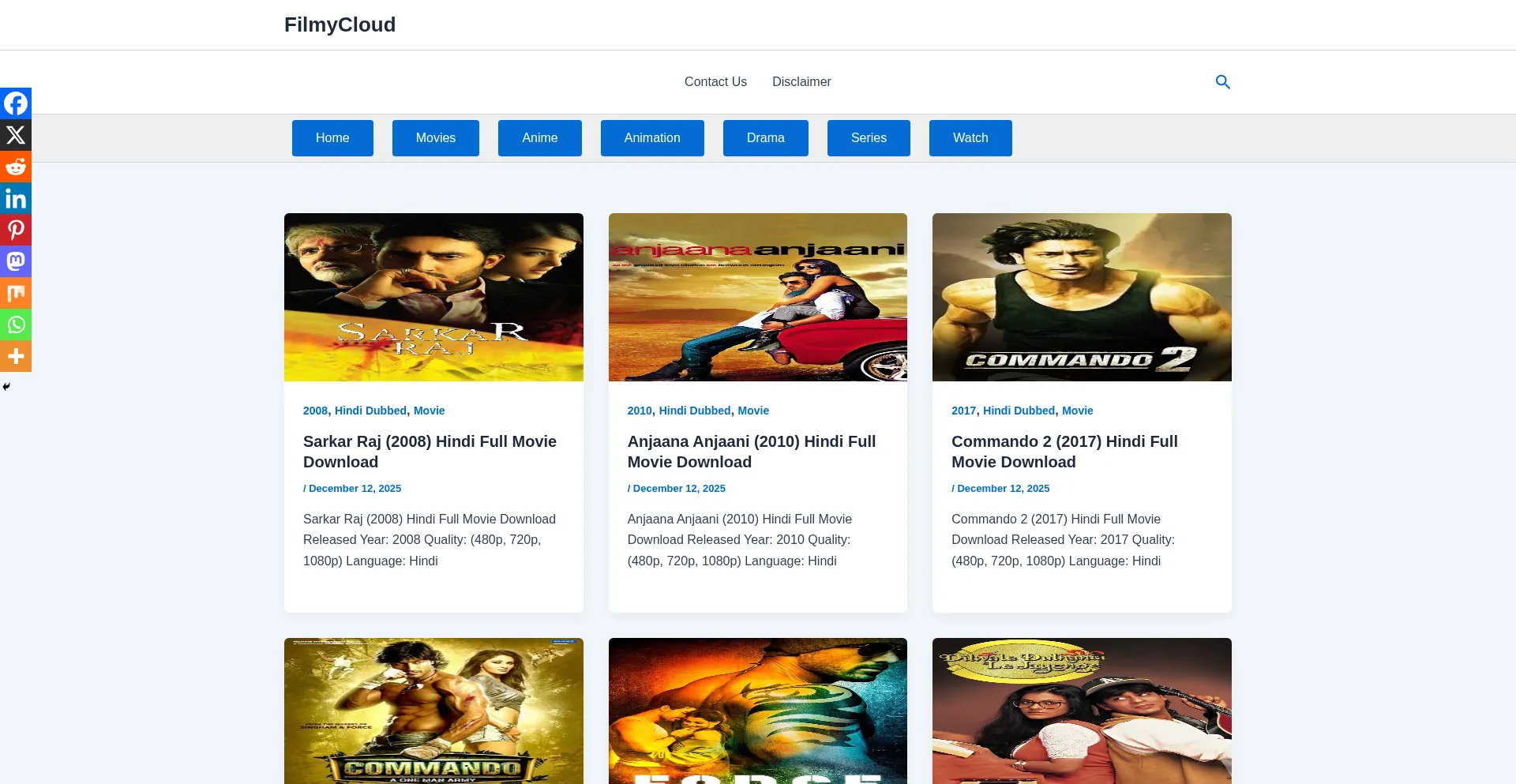
Task: Click the X (Twitter) share icon
Action: coord(16,135)
